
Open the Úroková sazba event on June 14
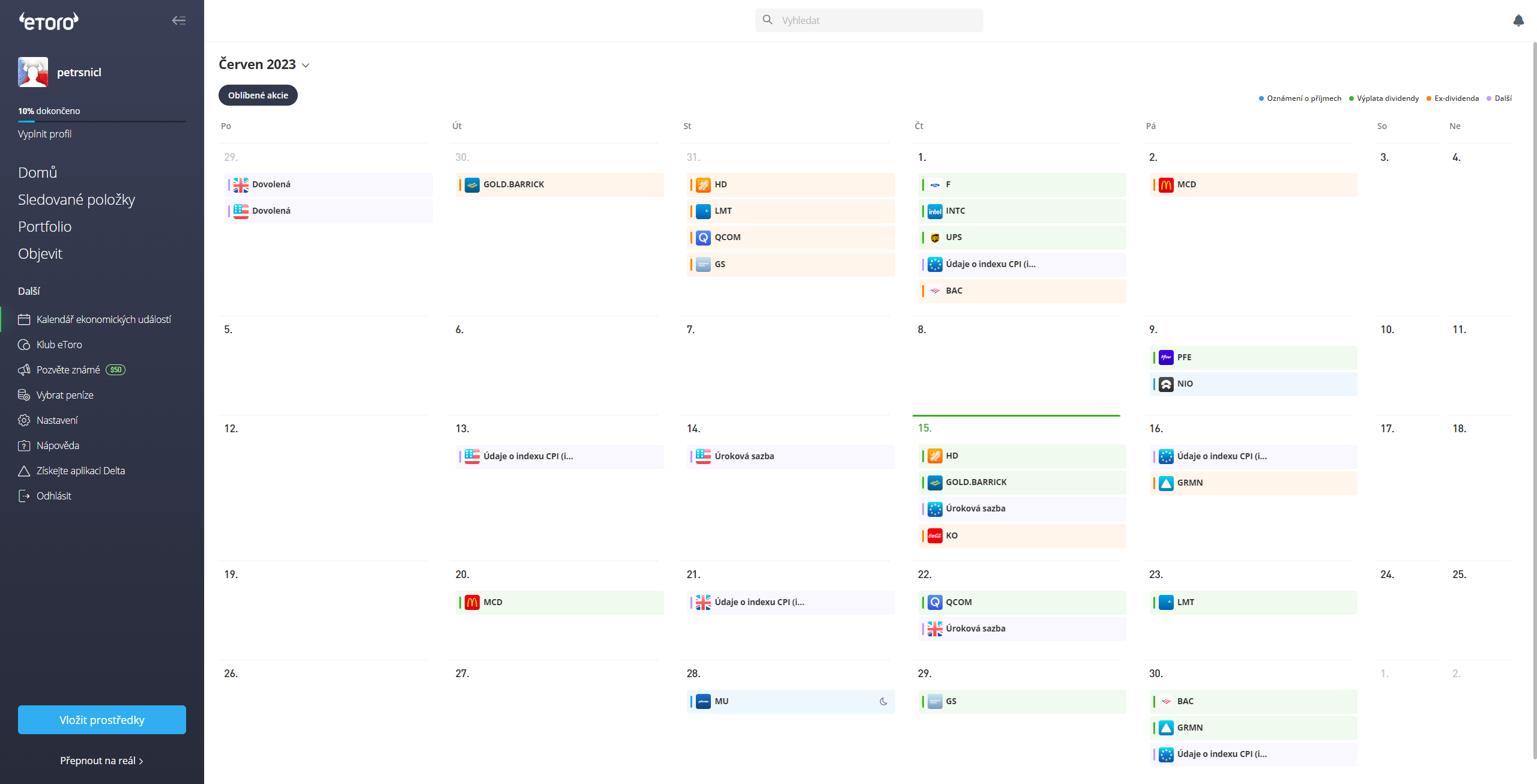pos(791,457)
